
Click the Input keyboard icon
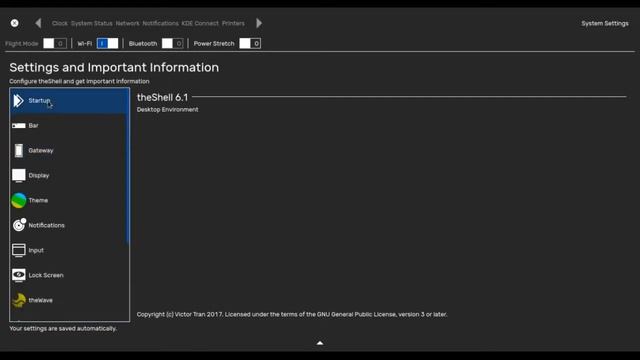(18, 250)
